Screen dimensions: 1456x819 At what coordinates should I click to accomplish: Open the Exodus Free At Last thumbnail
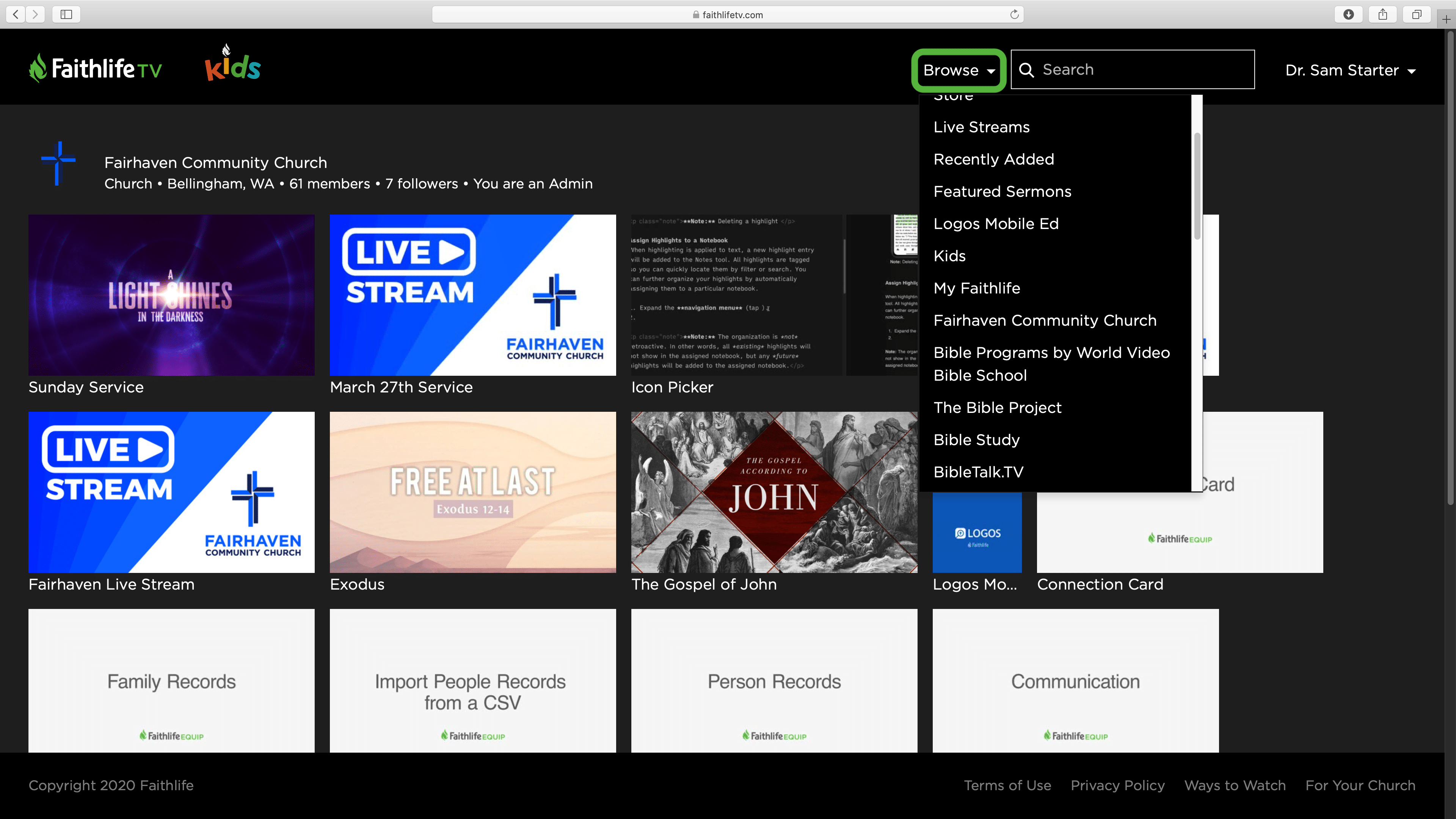472,492
